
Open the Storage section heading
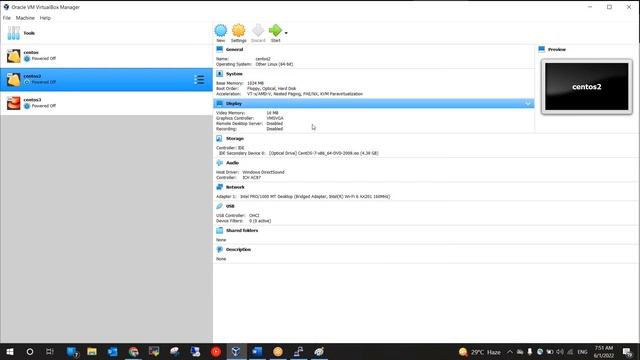[x=235, y=139]
